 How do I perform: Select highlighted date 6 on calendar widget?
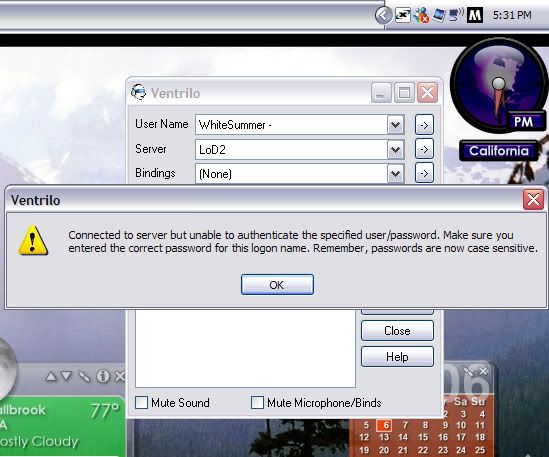pyautogui.click(x=385, y=425)
